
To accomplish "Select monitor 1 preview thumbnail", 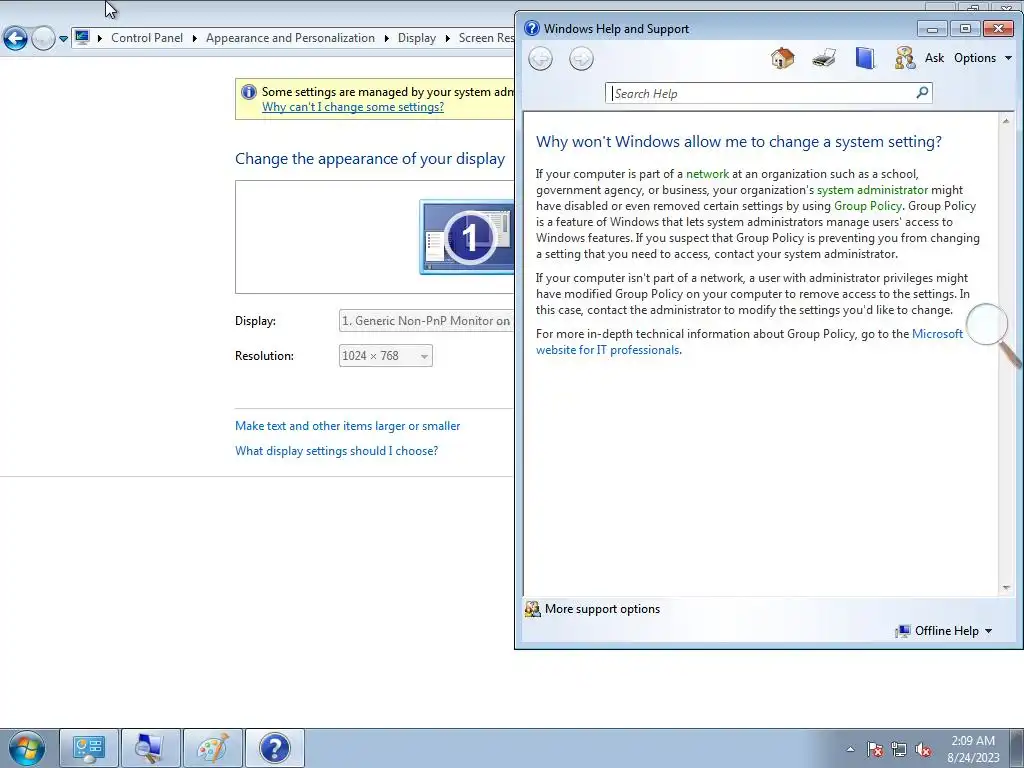I will coord(466,237).
